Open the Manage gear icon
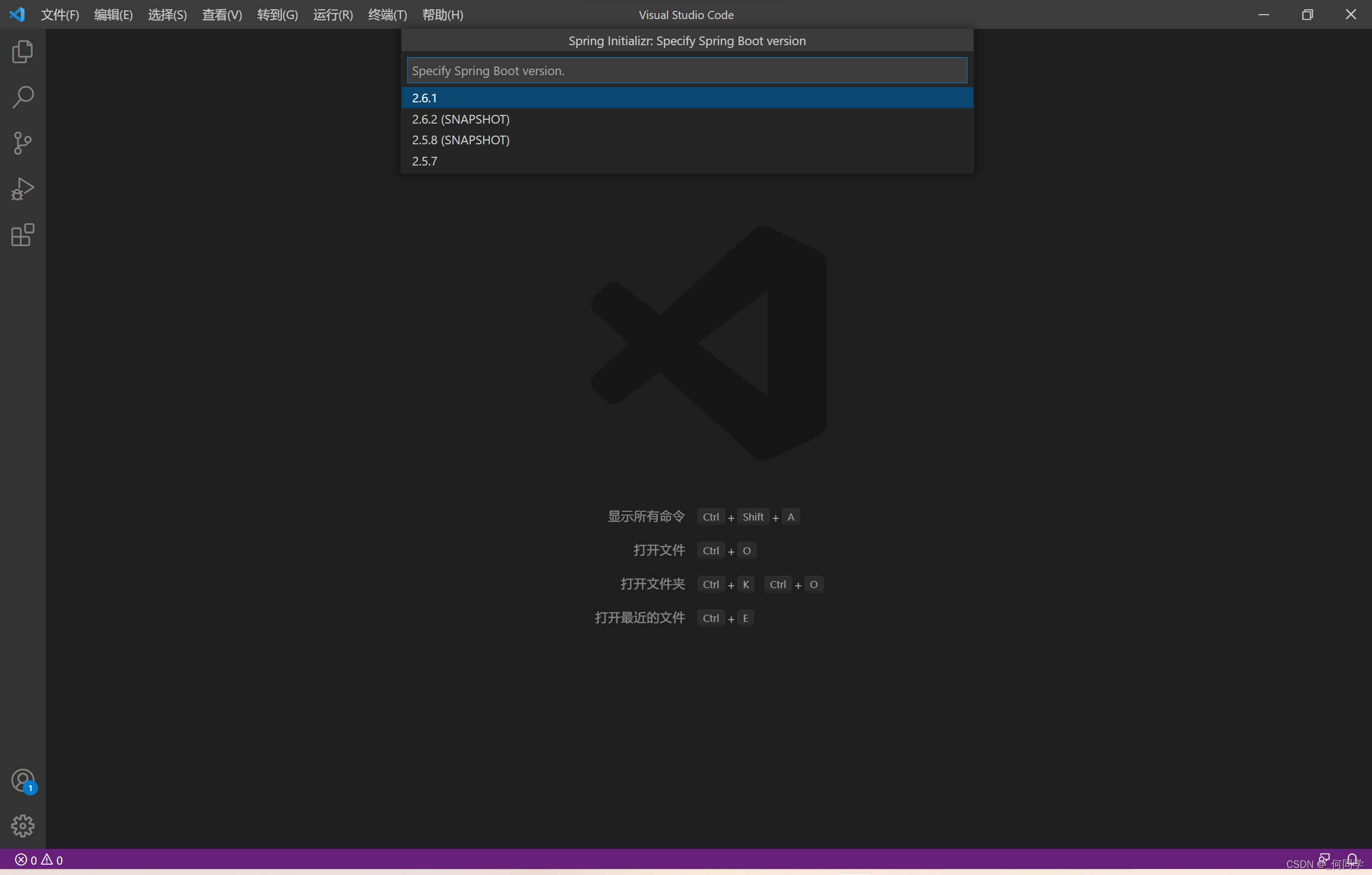Viewport: 1372px width, 875px height. [x=22, y=825]
